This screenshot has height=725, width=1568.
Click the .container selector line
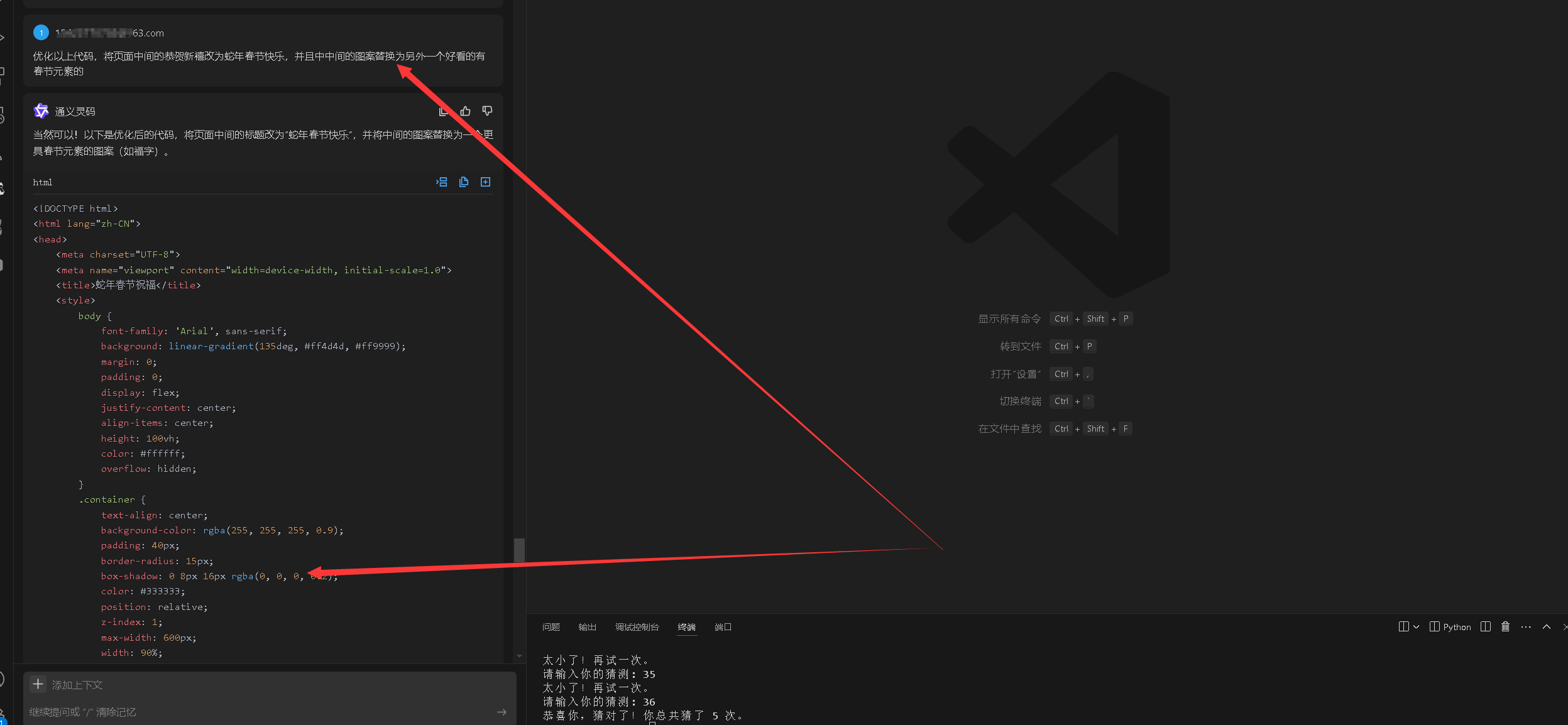pos(112,499)
